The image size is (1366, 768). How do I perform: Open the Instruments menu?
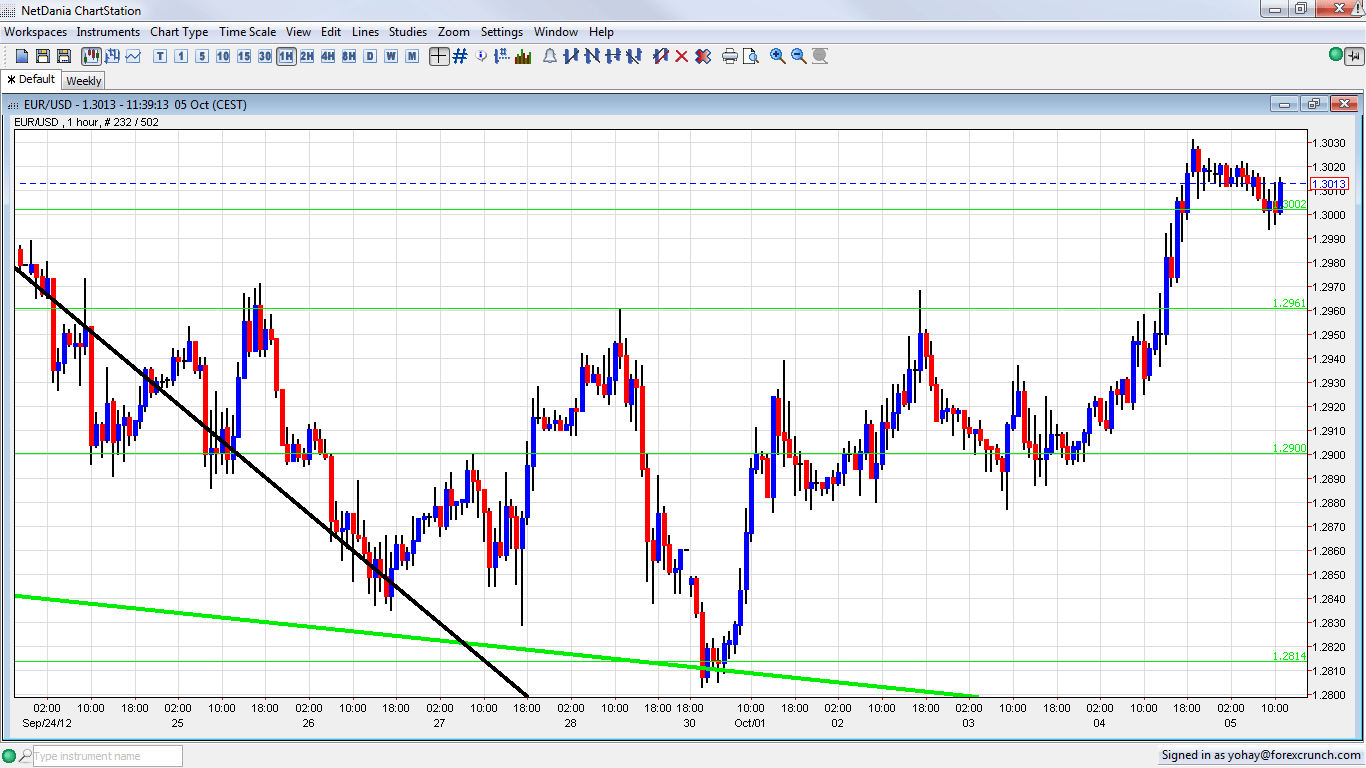109,32
